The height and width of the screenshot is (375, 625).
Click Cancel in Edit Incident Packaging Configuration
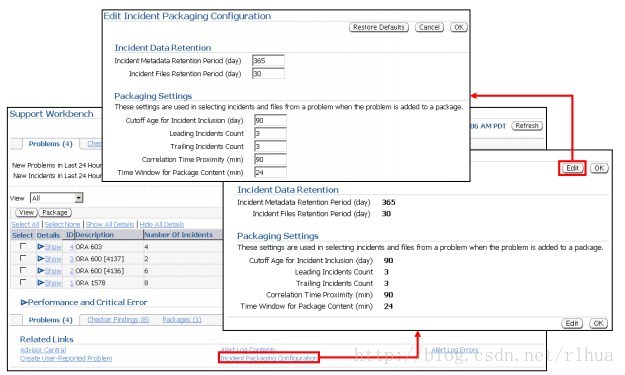(x=429, y=27)
